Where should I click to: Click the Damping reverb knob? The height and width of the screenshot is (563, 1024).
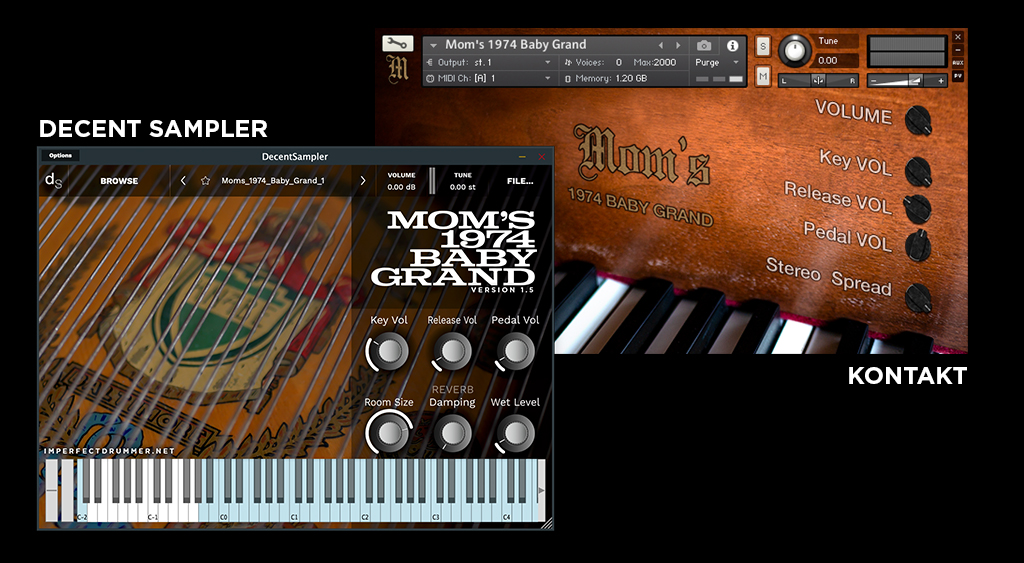click(x=453, y=433)
